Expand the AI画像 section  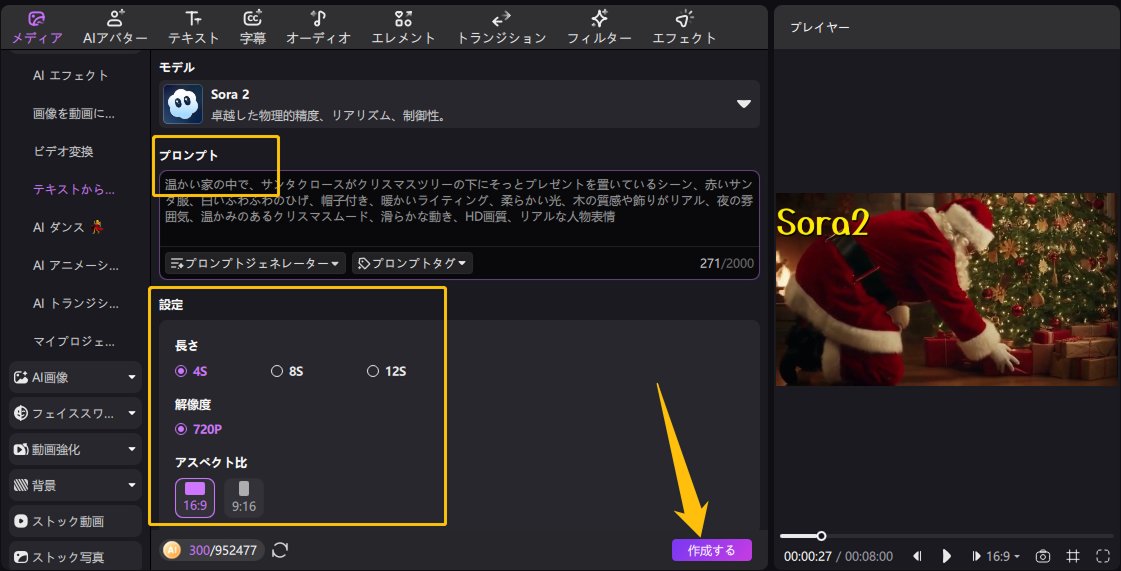(75, 377)
